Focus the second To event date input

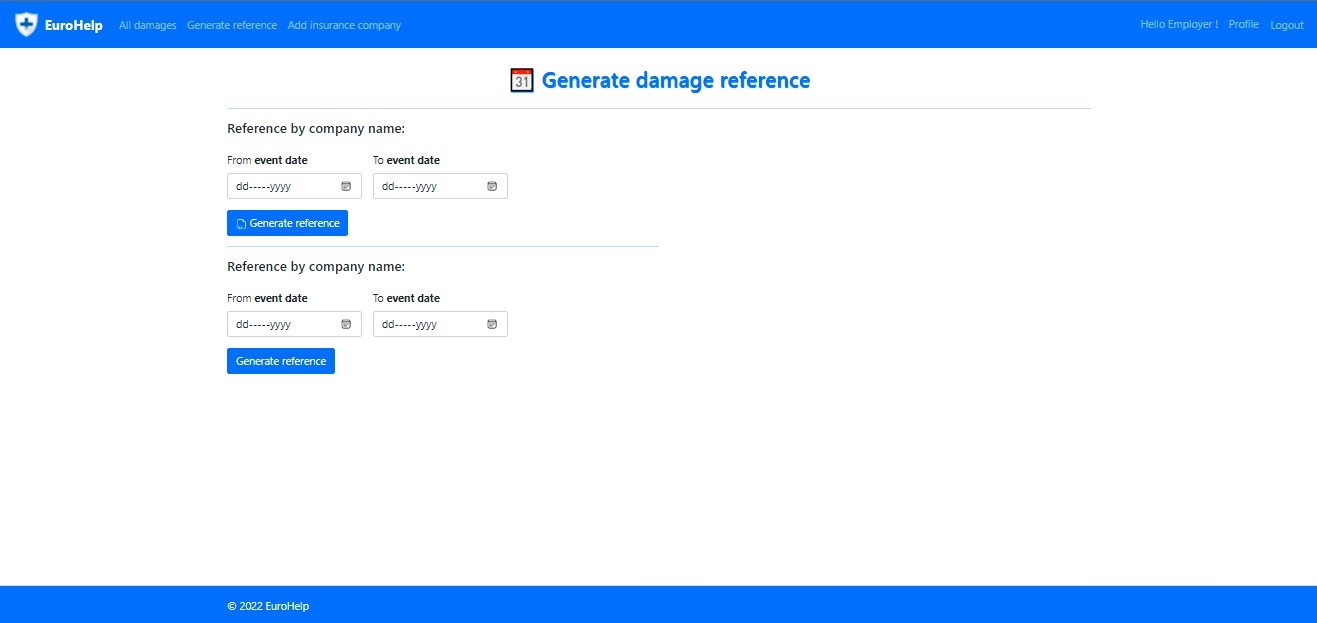[440, 324]
